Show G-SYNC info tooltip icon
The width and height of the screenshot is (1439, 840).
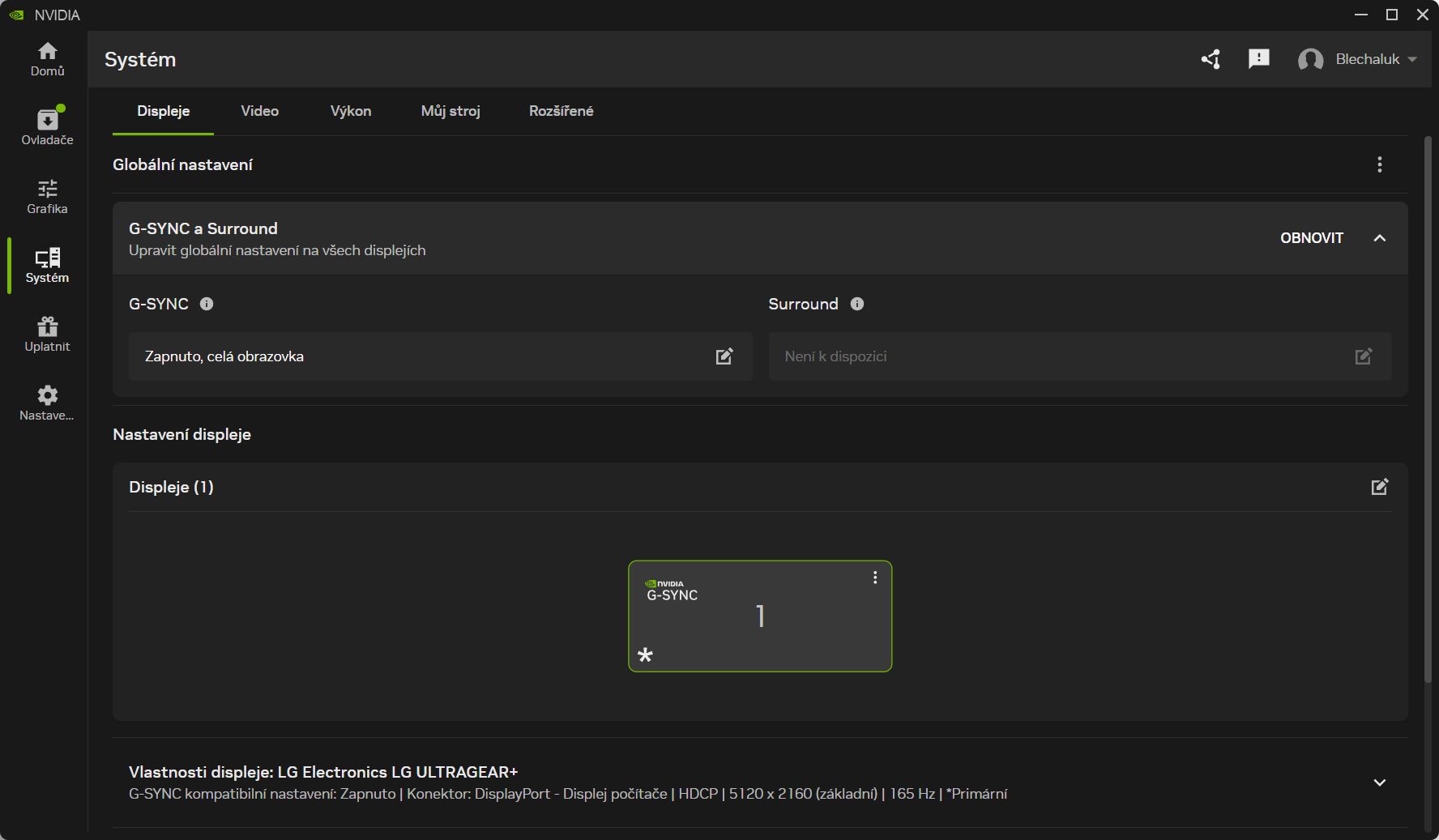coord(207,304)
